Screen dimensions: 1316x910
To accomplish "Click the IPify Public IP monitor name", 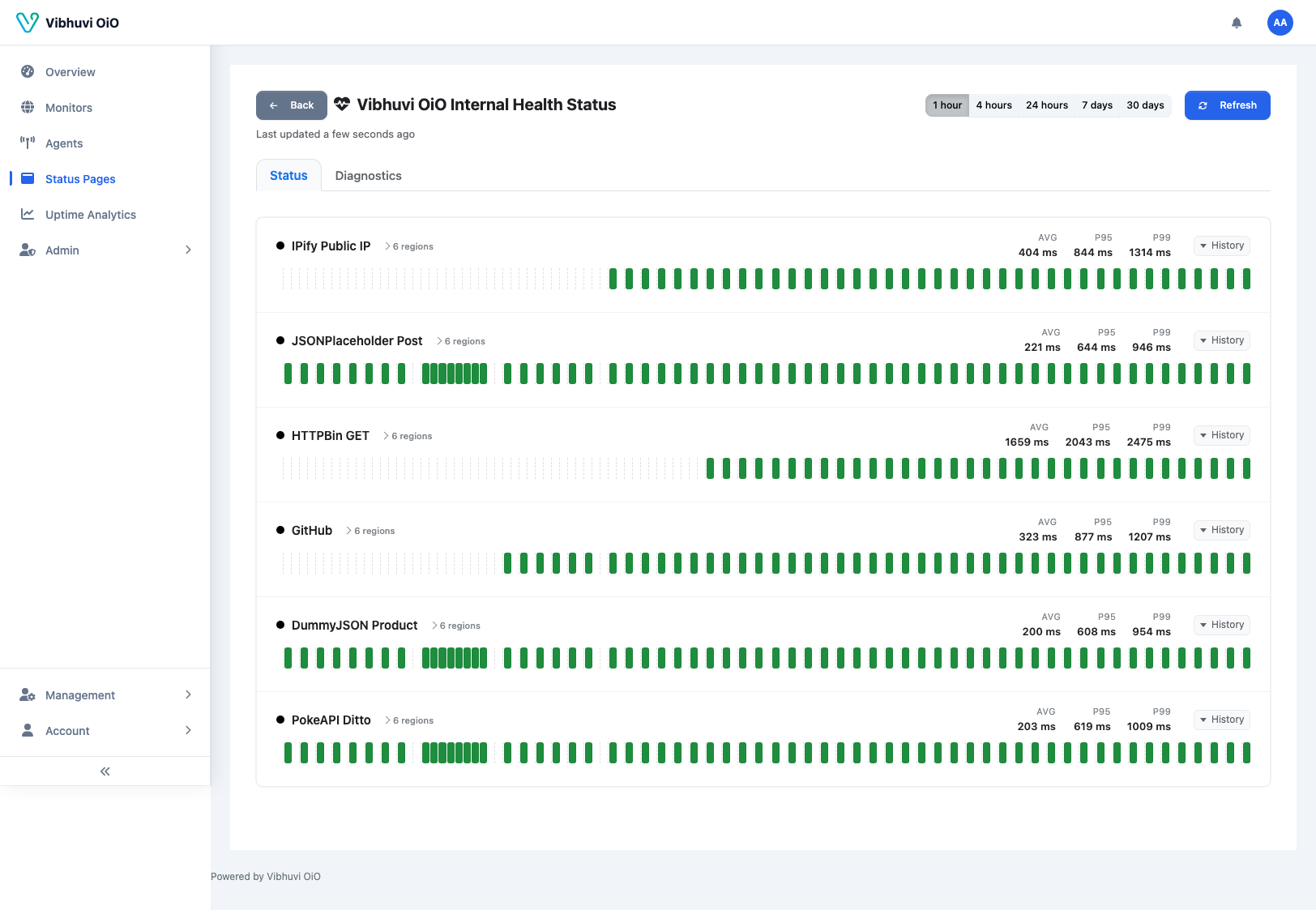I will pyautogui.click(x=331, y=246).
